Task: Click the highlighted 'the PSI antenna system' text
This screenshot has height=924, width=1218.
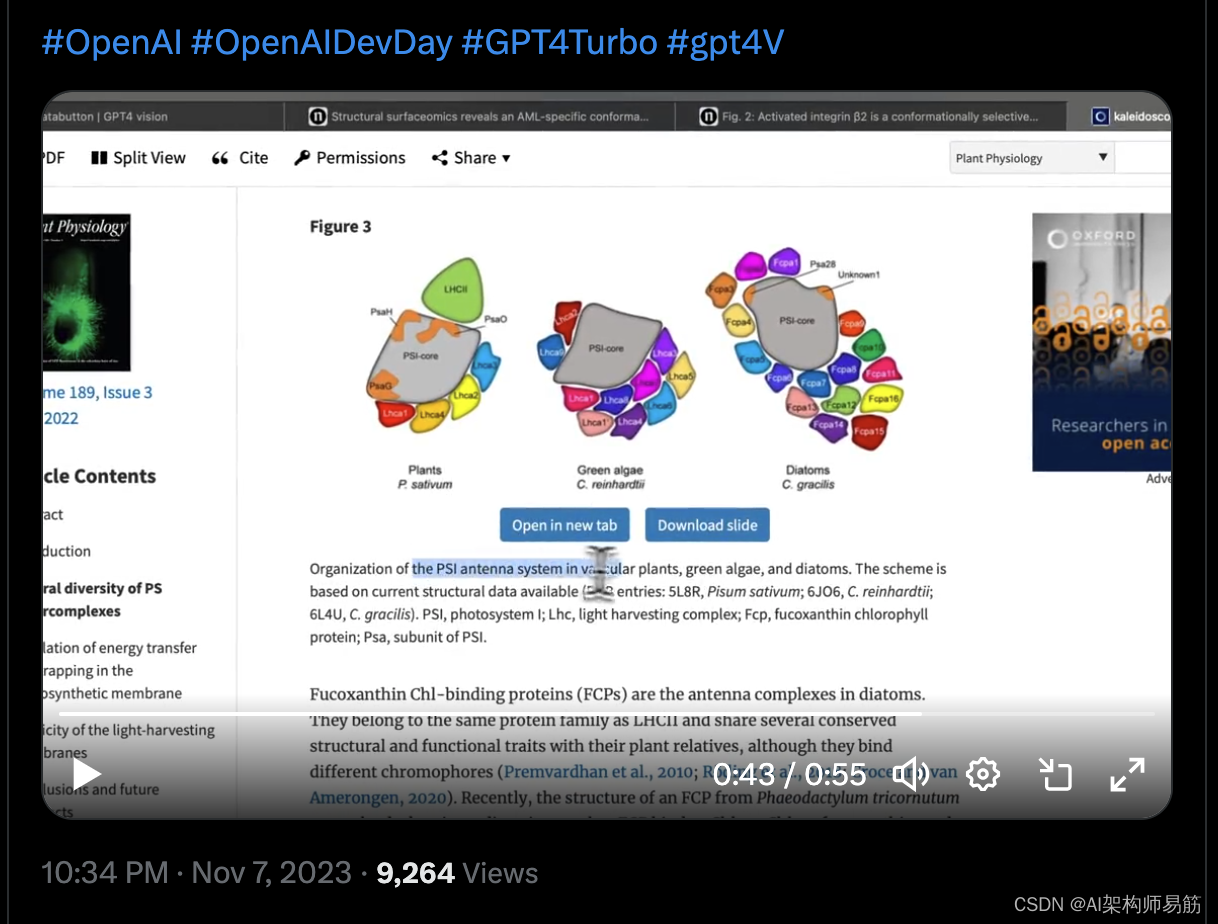Action: (516, 569)
